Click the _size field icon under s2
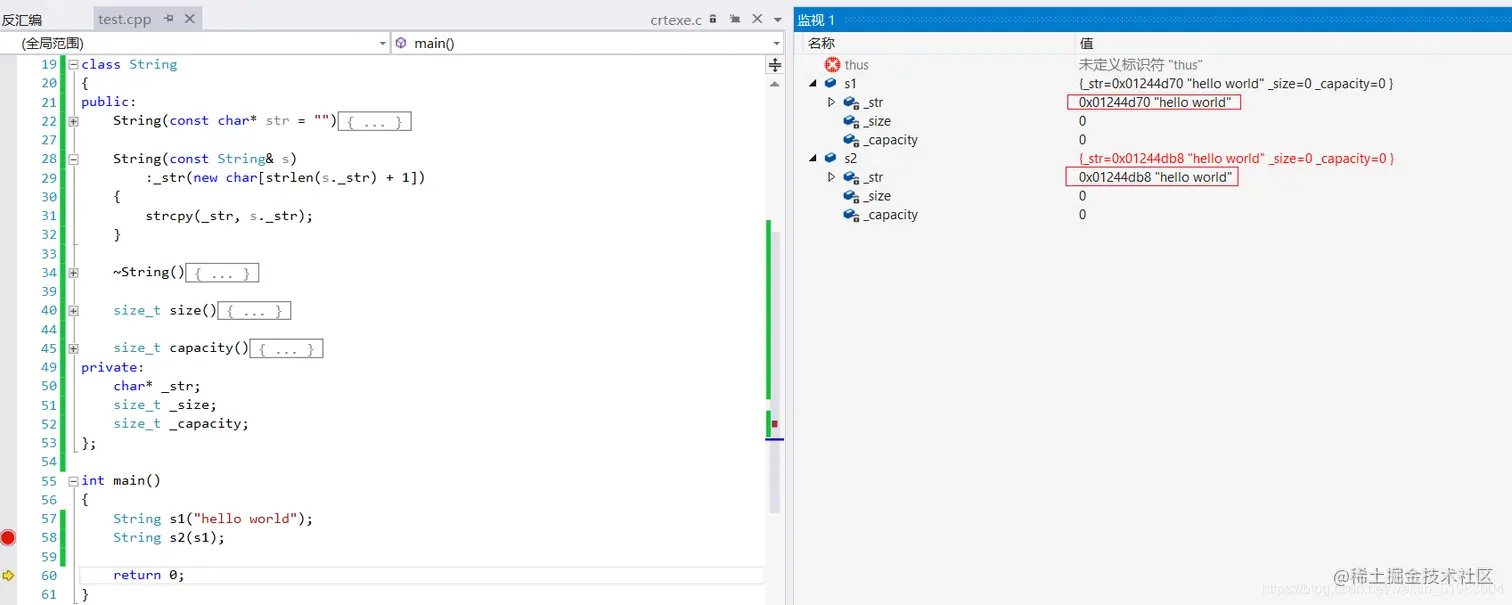The height and width of the screenshot is (605, 1512). 851,196
